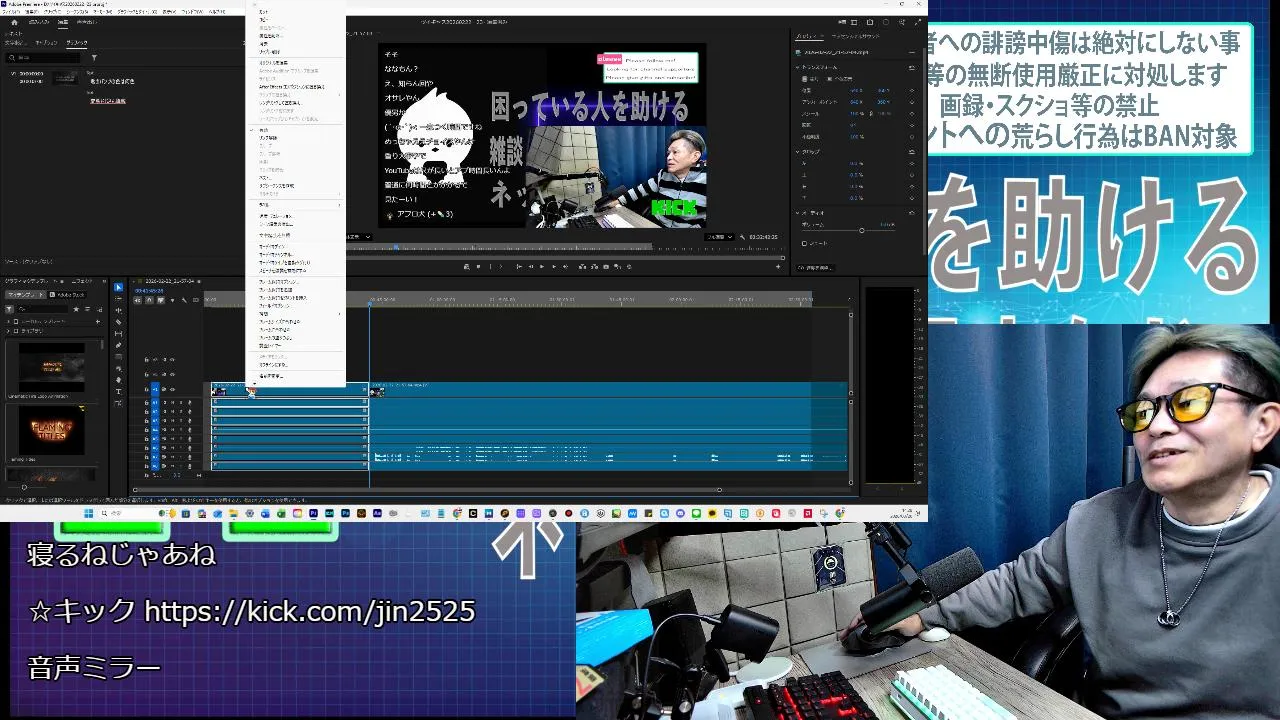Open the Program monitor button editor plus

point(778,267)
